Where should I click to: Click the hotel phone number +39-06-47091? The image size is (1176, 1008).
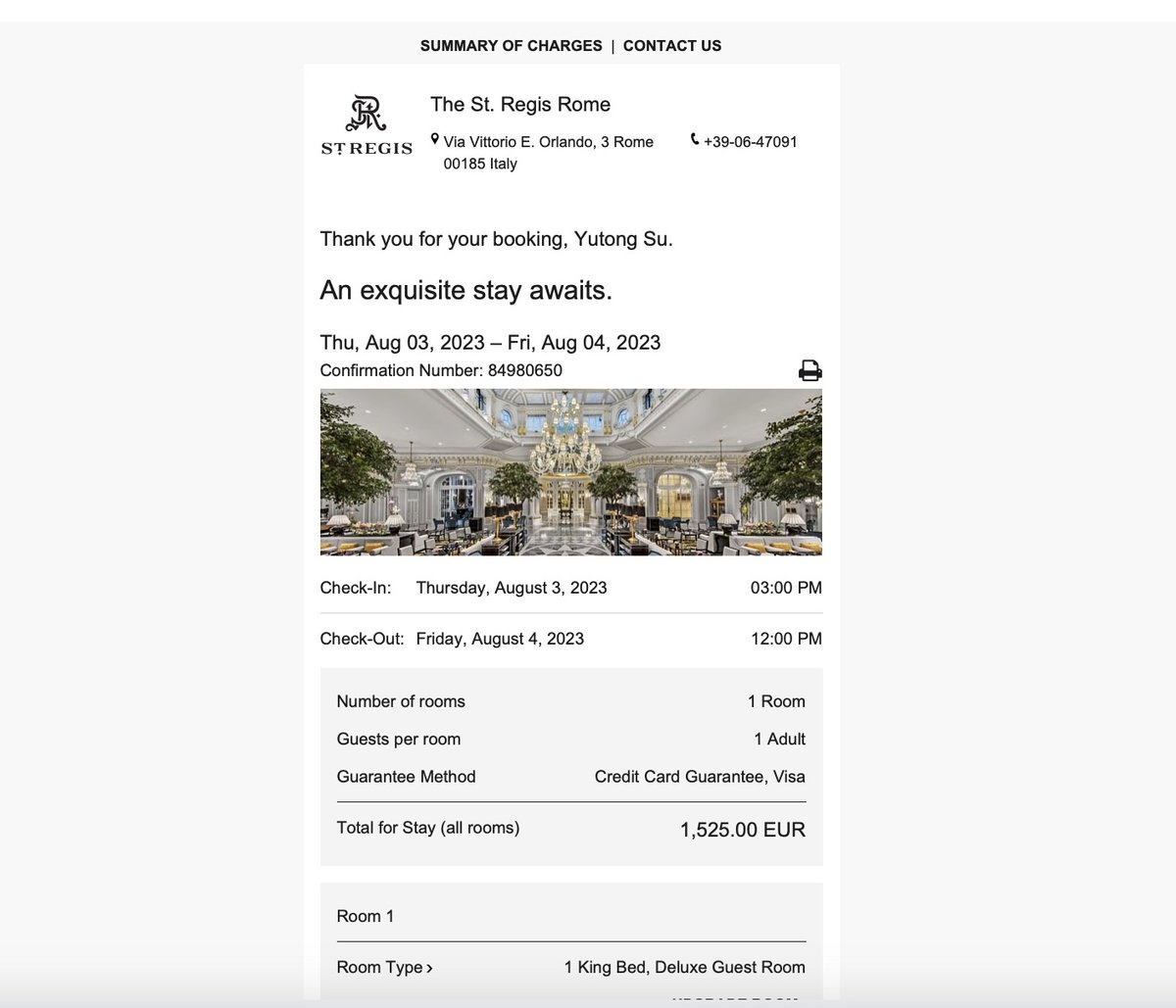pyautogui.click(x=751, y=141)
